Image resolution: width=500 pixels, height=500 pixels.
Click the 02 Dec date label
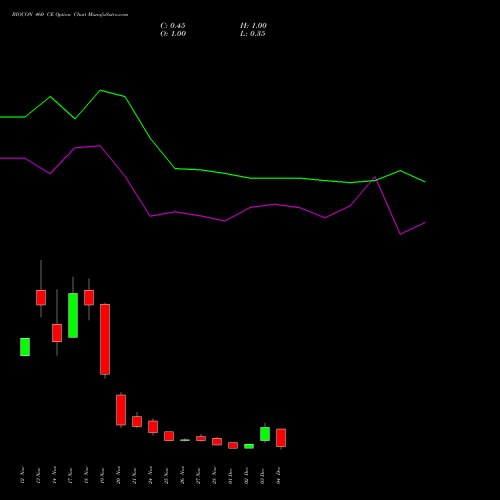pos(246,475)
